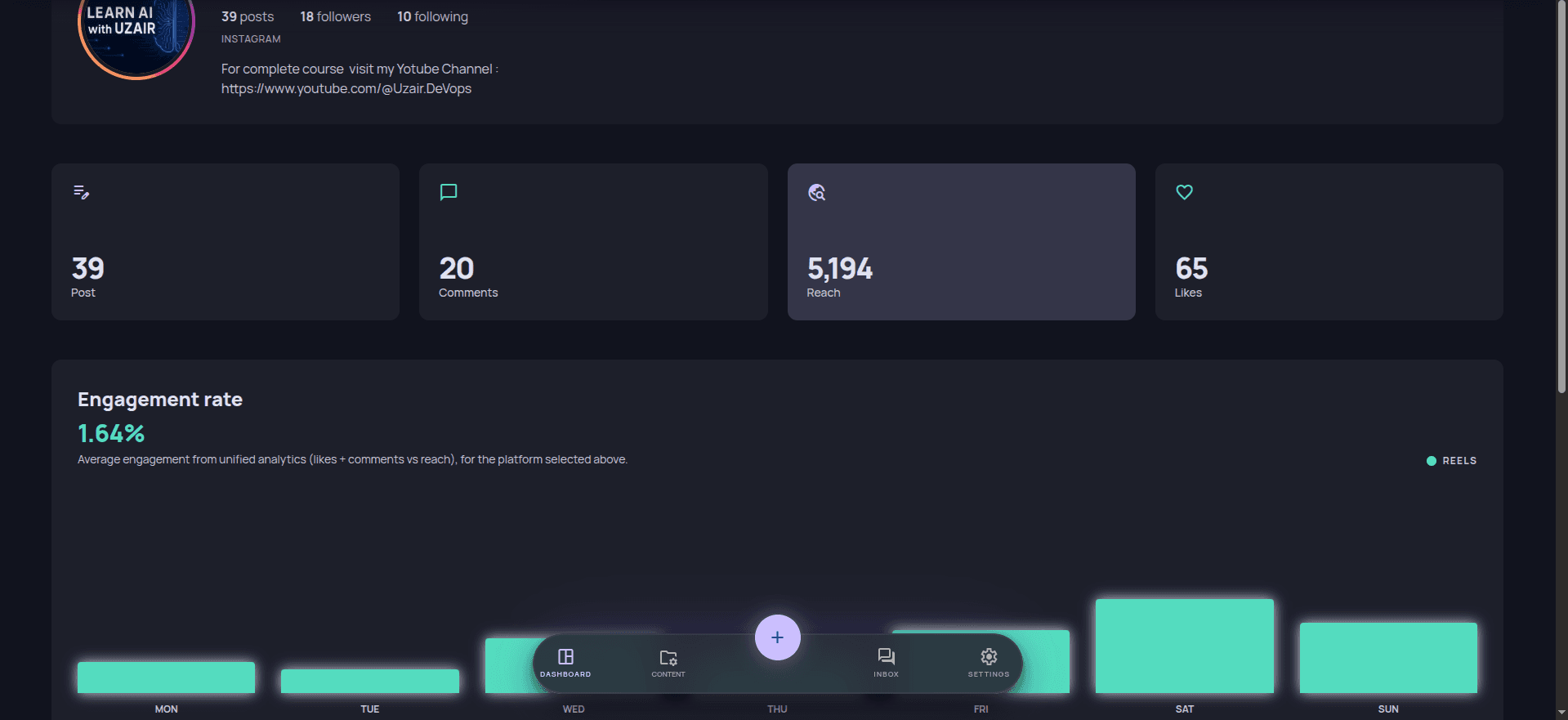The image size is (1568, 720).
Task: Open the youtube.com/@Uzair.DeVops link
Action: pos(346,88)
